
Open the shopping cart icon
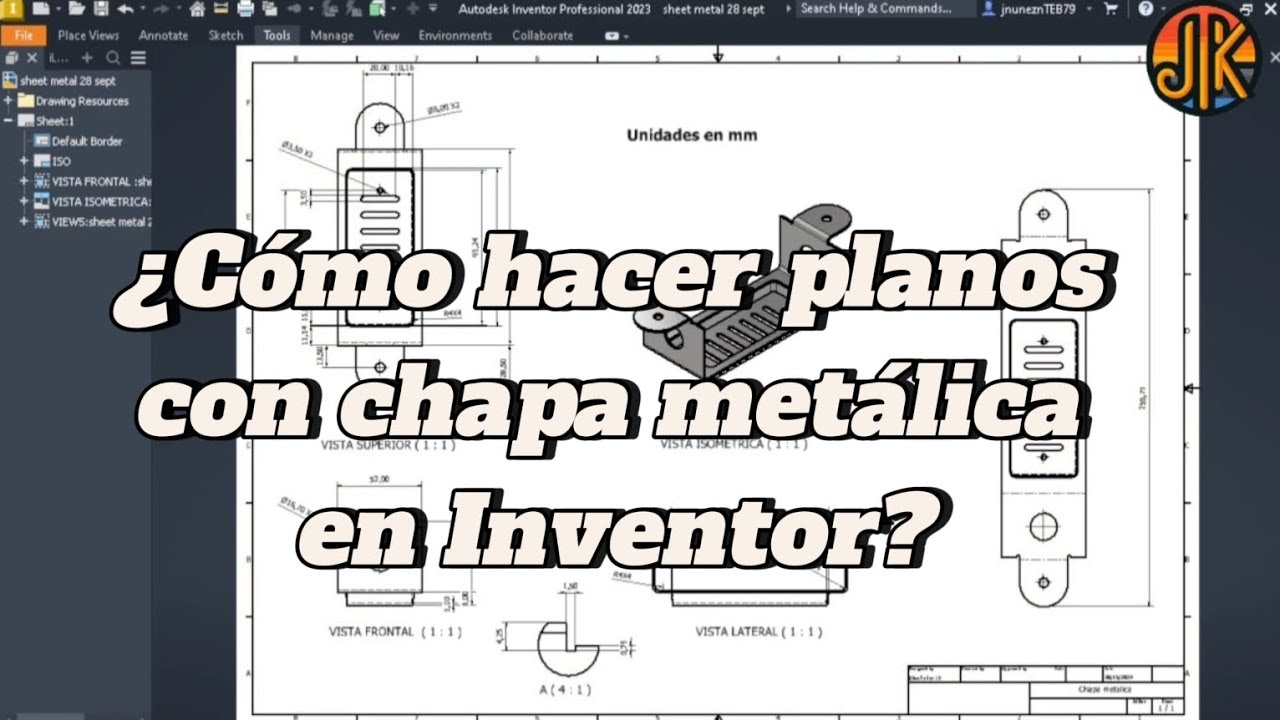[1111, 9]
